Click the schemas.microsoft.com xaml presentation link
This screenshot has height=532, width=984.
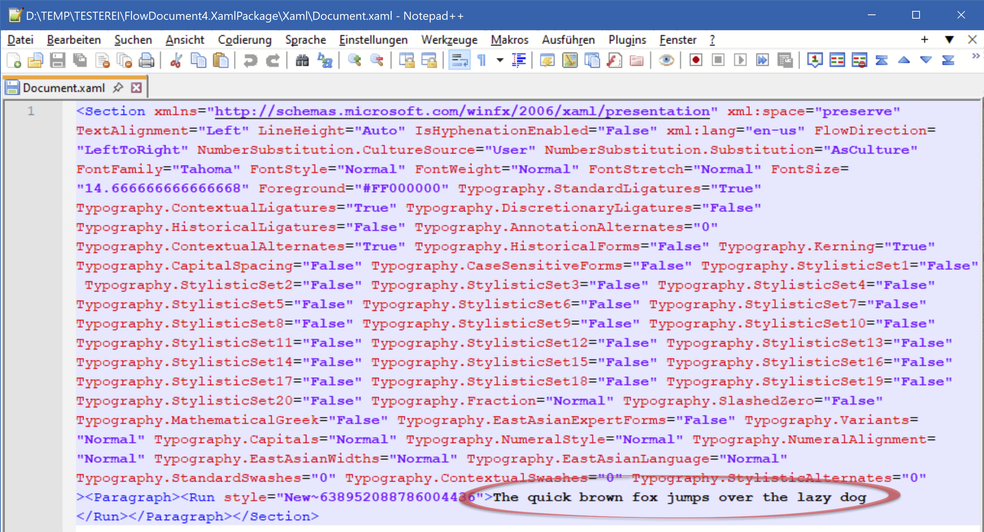[462, 111]
